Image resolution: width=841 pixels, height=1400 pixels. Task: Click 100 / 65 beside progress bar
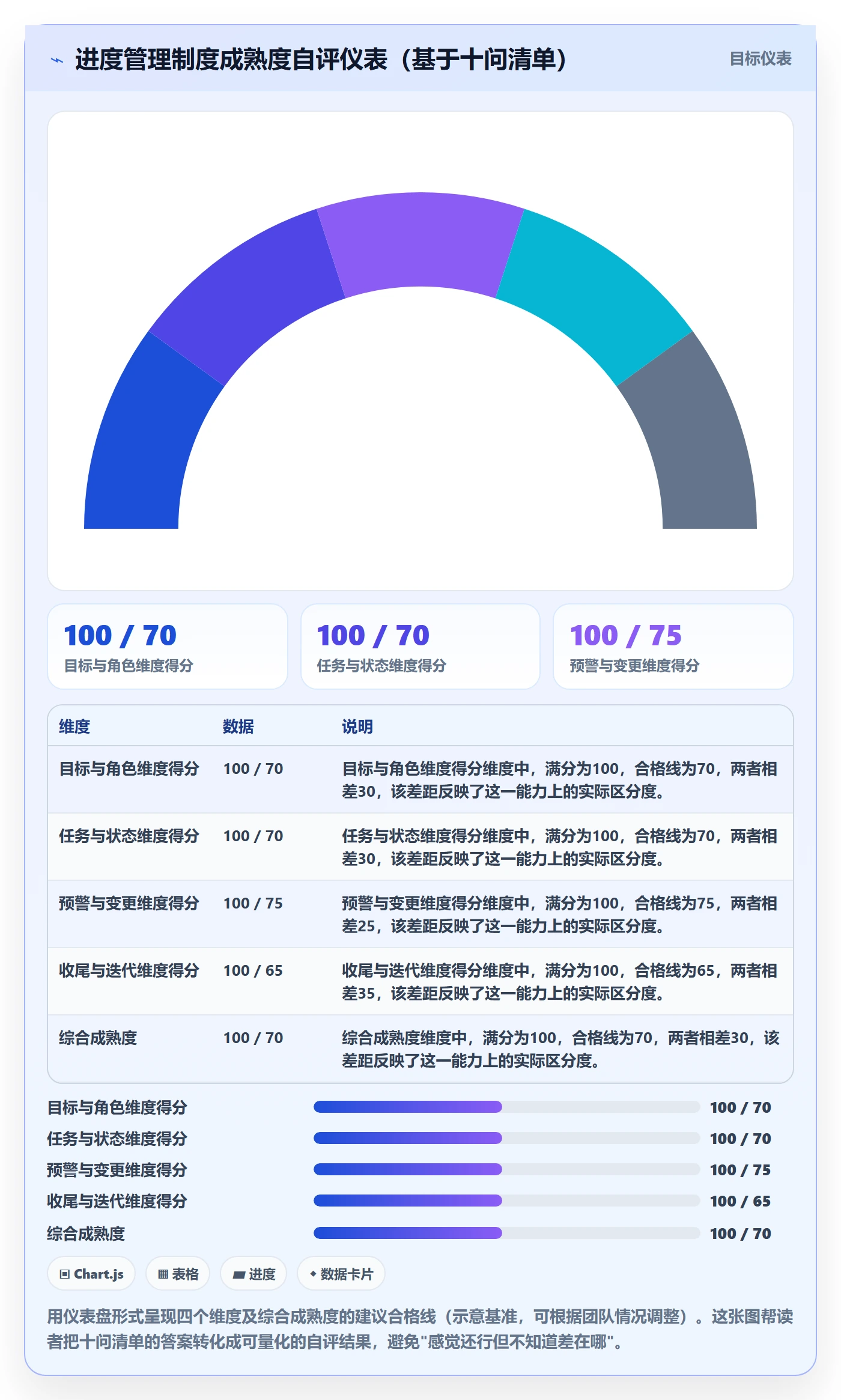click(740, 1201)
